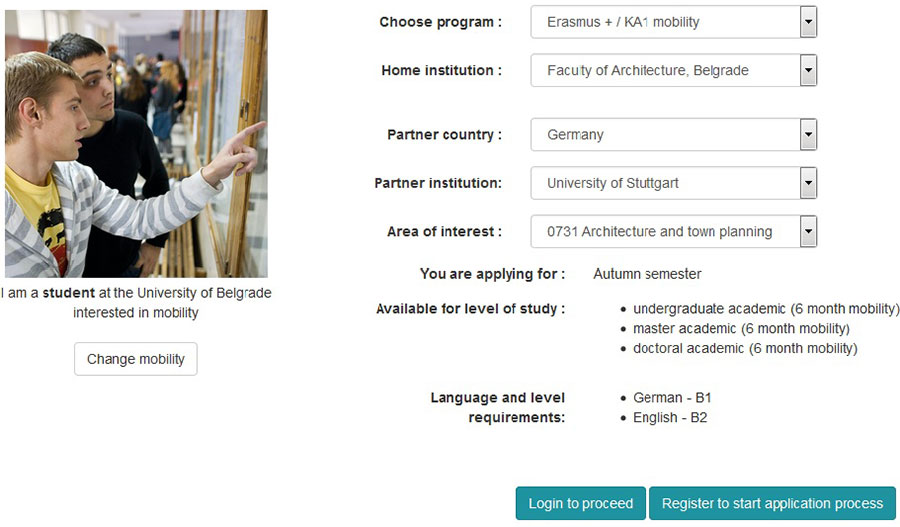This screenshot has width=900, height=527.
Task: Click the English - B2 requirement
Action: coord(670,418)
